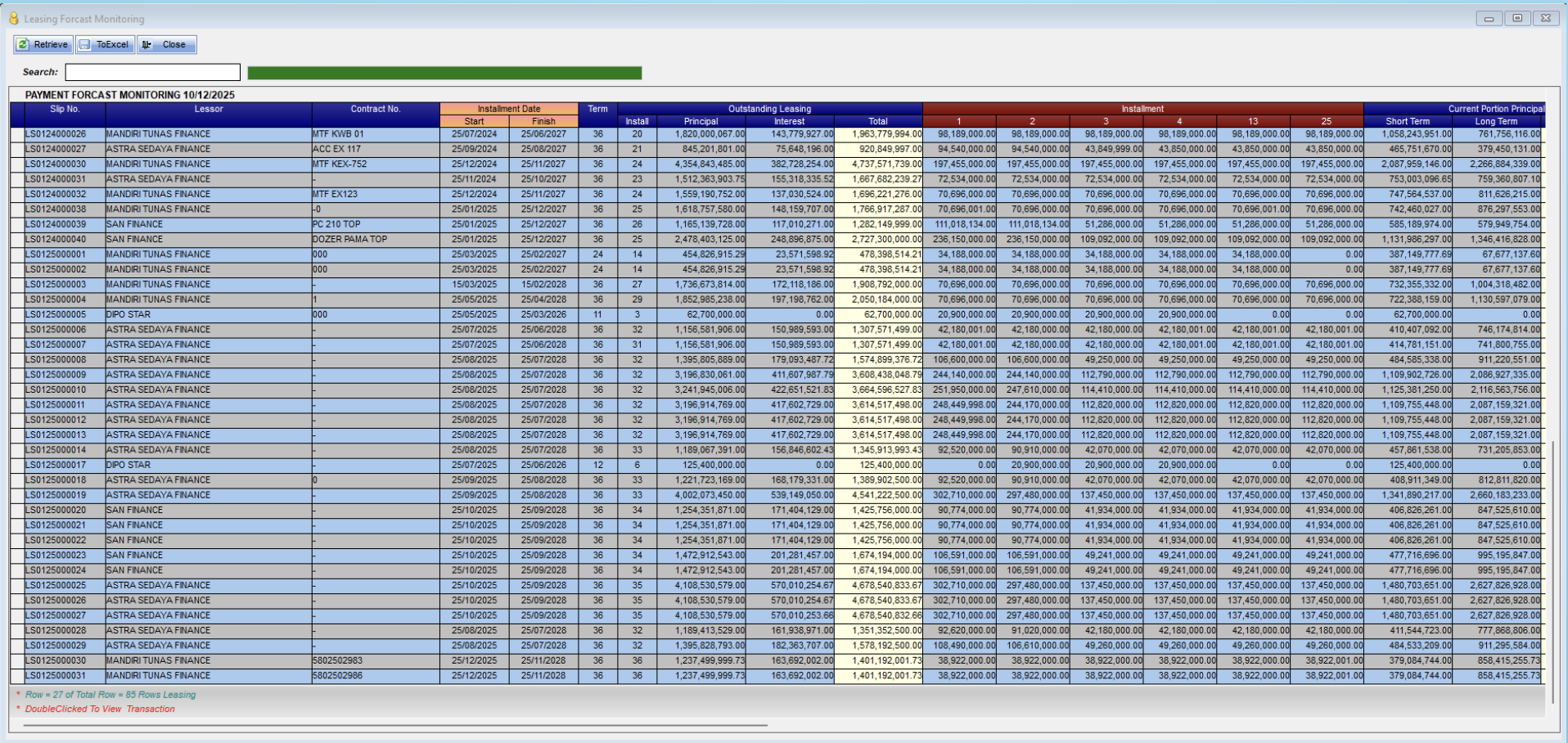Click long term value 761,756,116.00
The width and height of the screenshot is (1568, 743).
click(x=1509, y=134)
